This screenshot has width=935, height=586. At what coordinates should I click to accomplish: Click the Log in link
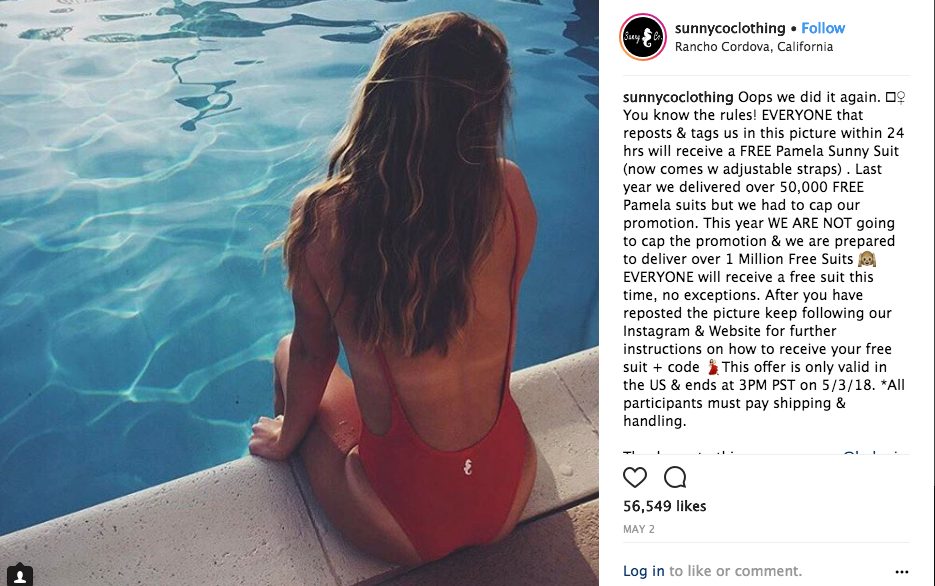(x=643, y=571)
